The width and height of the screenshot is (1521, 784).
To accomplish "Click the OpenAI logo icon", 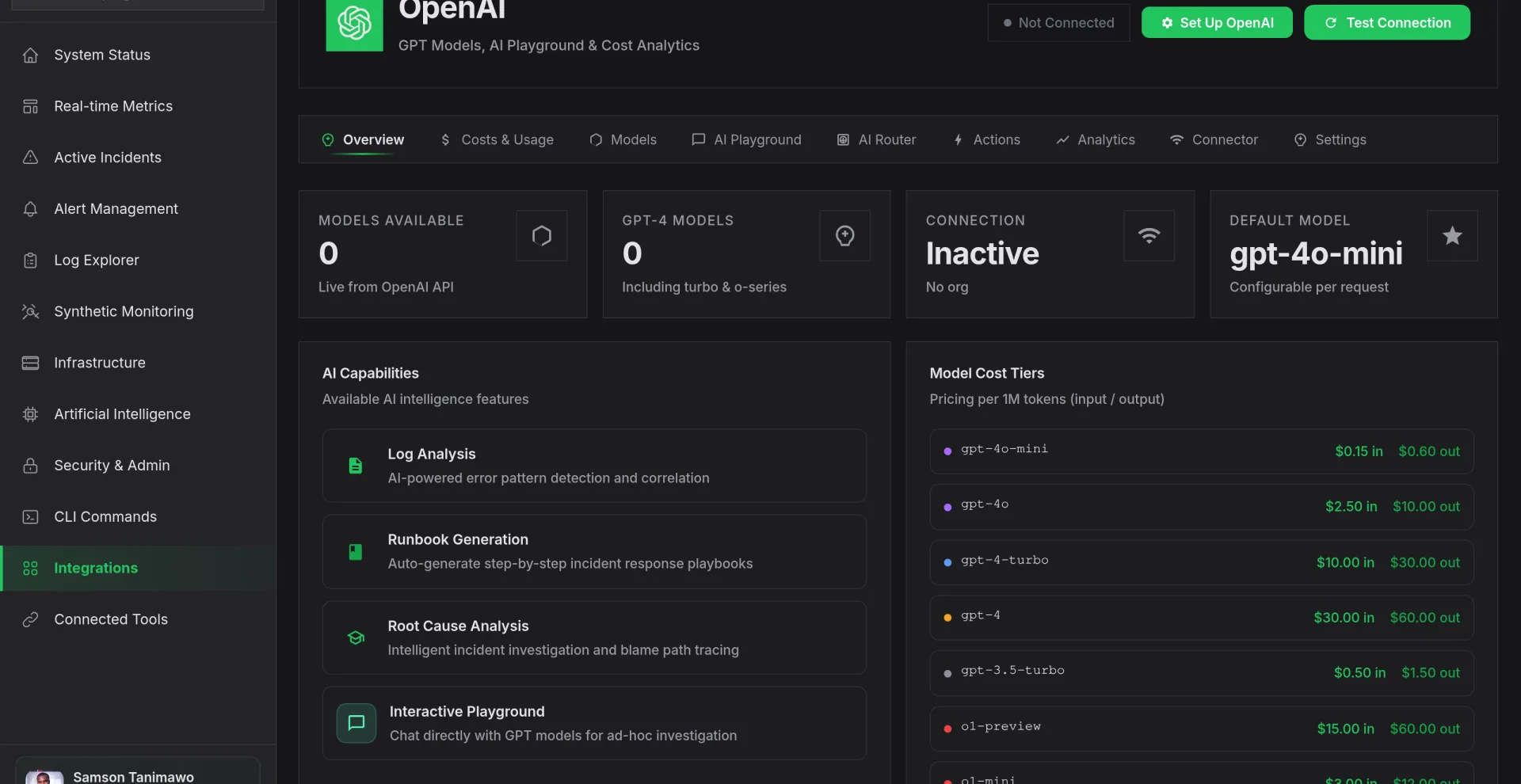I will [x=354, y=24].
